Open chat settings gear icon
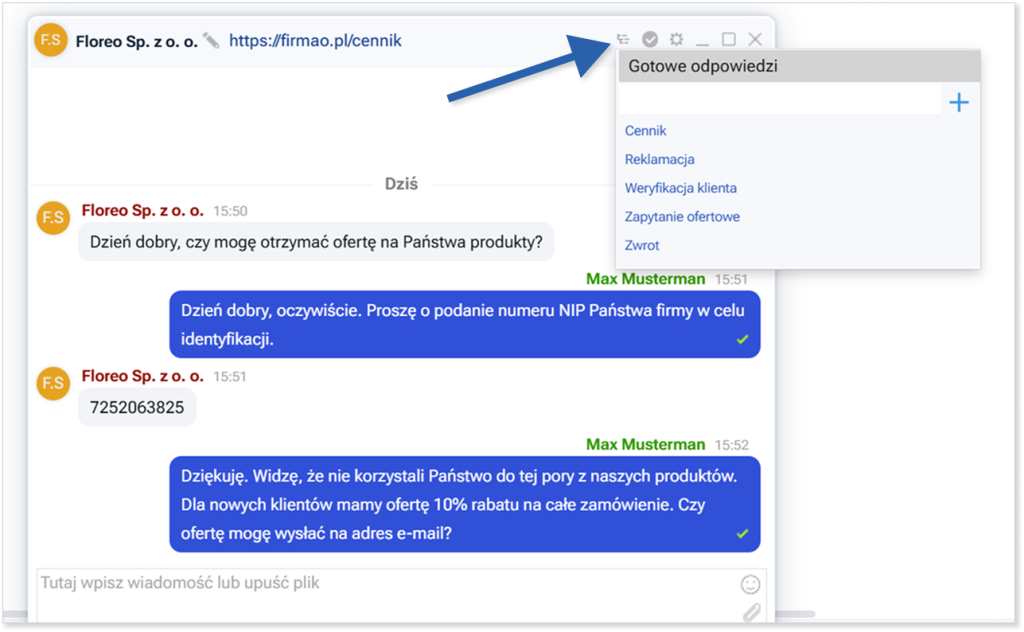This screenshot has height=632, width=1024. click(x=677, y=40)
